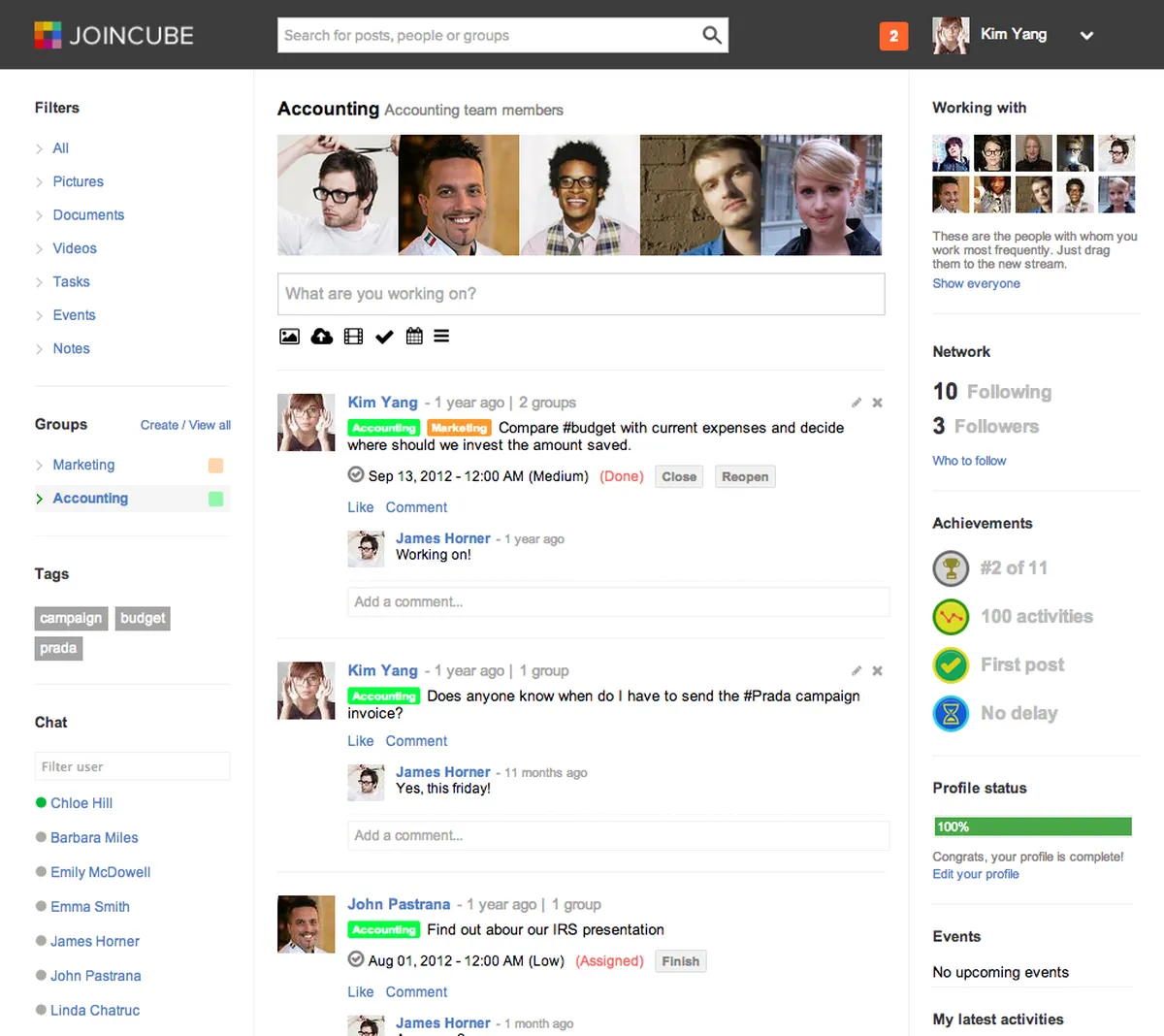Click Show everyone link
Viewport: 1164px width, 1036px height.
tap(976, 283)
